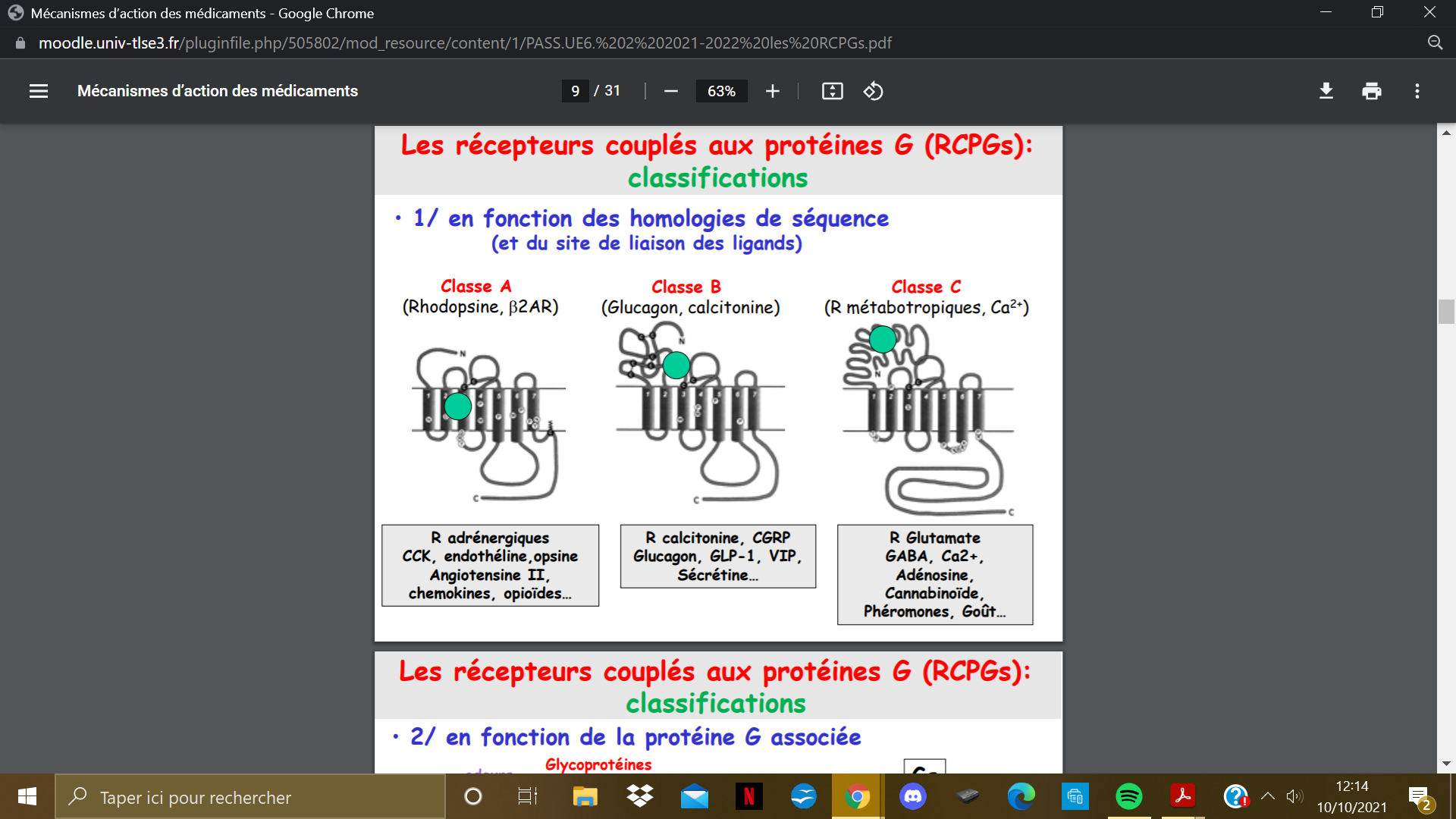Print the PDF document
The width and height of the screenshot is (1456, 819).
click(1371, 91)
